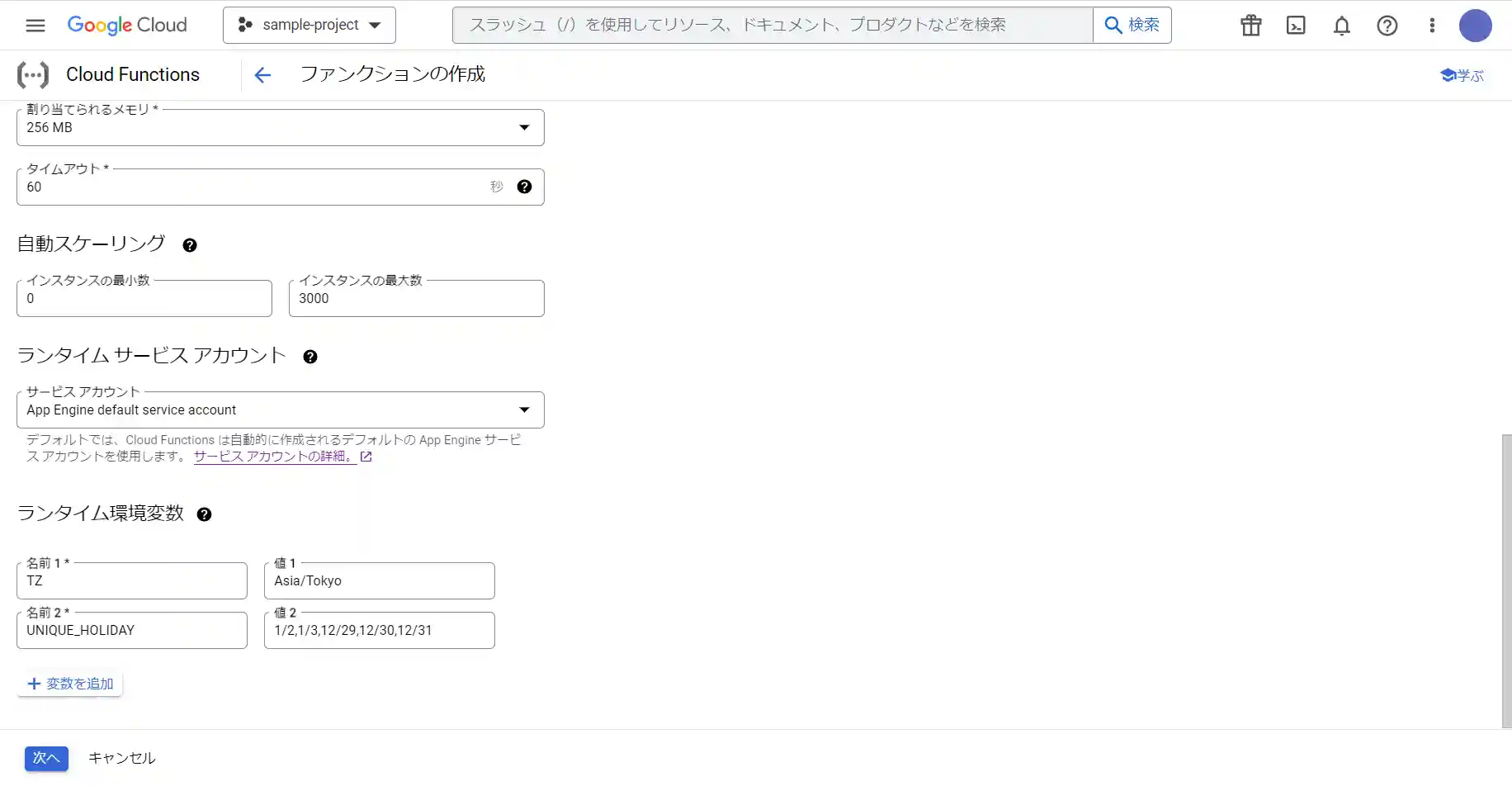1512x786 pixels.
Task: Open the サービス アカウントの詳細 link
Action: click(x=282, y=456)
